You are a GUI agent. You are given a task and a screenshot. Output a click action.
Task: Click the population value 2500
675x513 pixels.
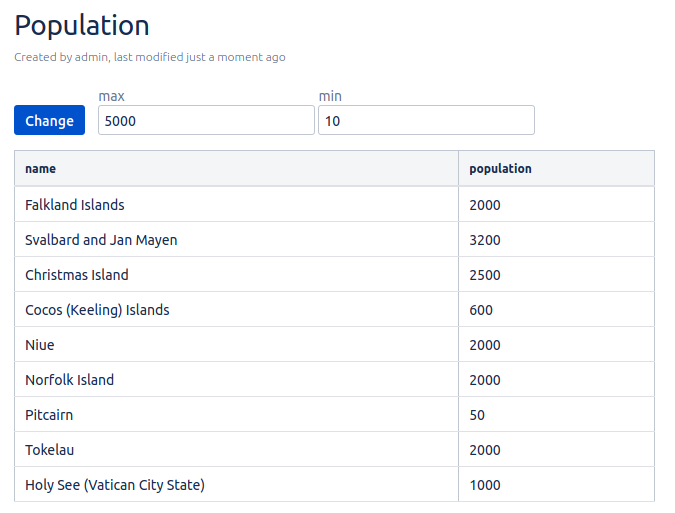(x=485, y=275)
